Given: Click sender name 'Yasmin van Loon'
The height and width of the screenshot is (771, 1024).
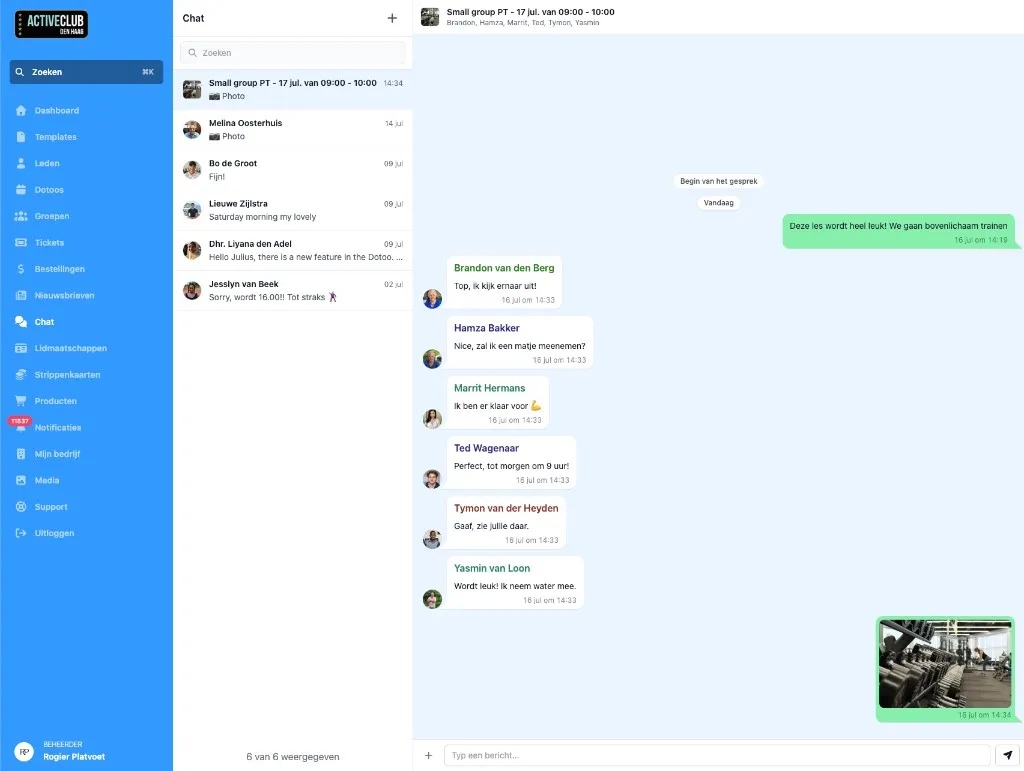Looking at the screenshot, I should pos(492,568).
